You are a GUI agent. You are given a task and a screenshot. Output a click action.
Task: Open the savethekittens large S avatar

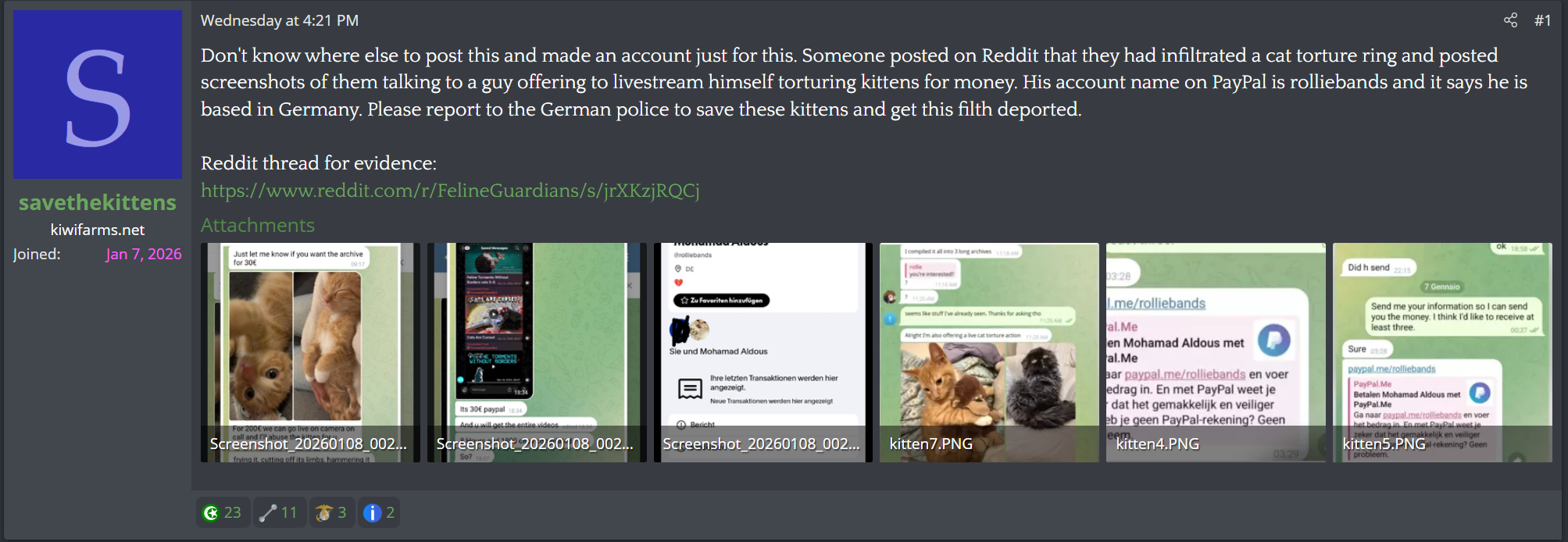[x=98, y=94]
